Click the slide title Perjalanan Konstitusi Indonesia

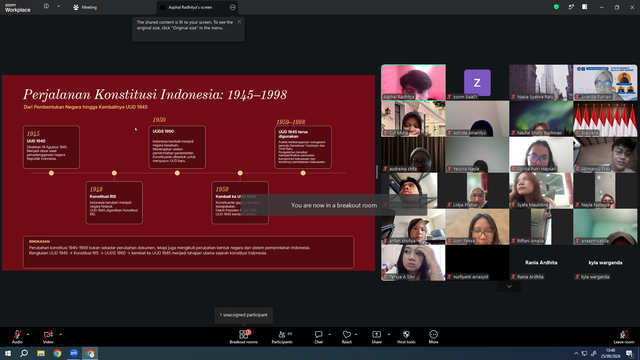(155, 95)
